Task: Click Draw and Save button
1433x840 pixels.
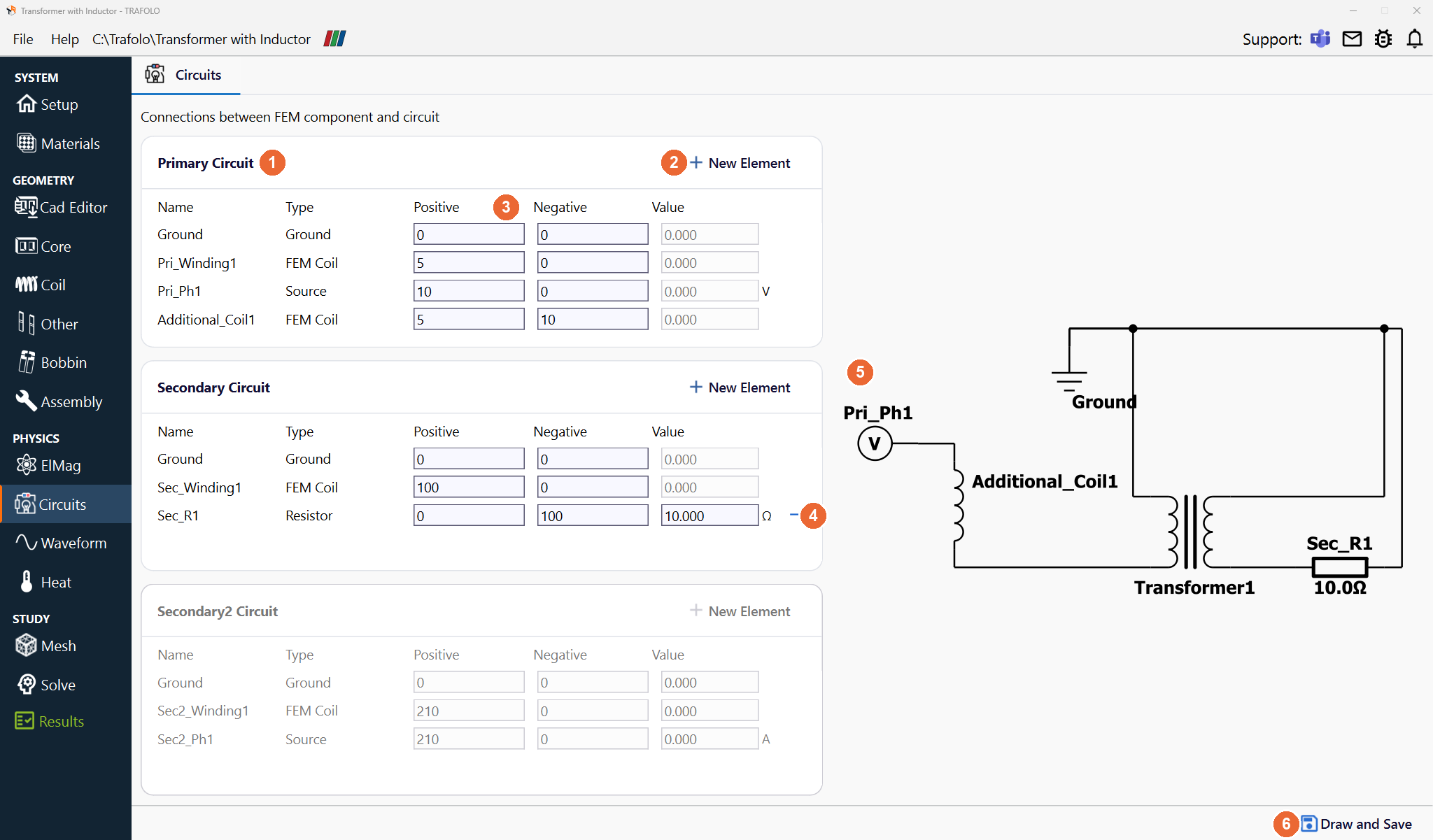Action: [x=1357, y=824]
